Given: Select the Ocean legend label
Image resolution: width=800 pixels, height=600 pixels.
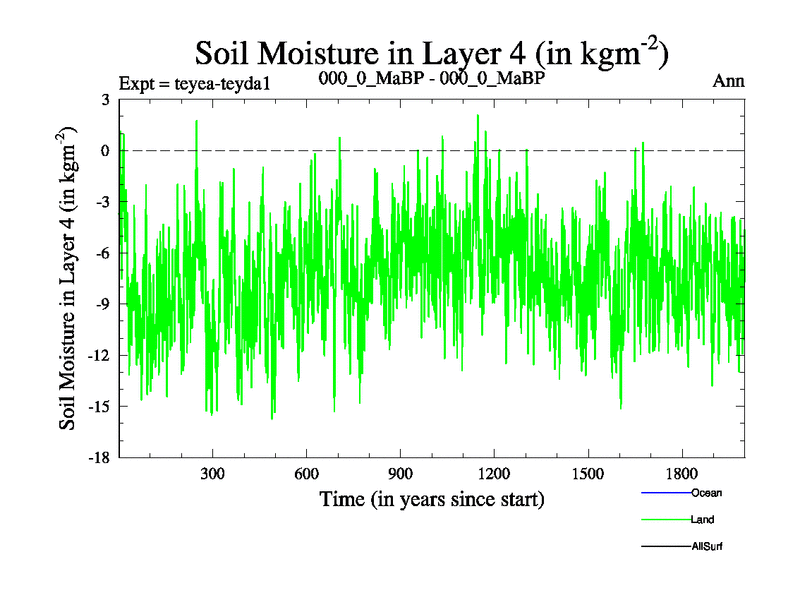Looking at the screenshot, I should click(x=706, y=492).
